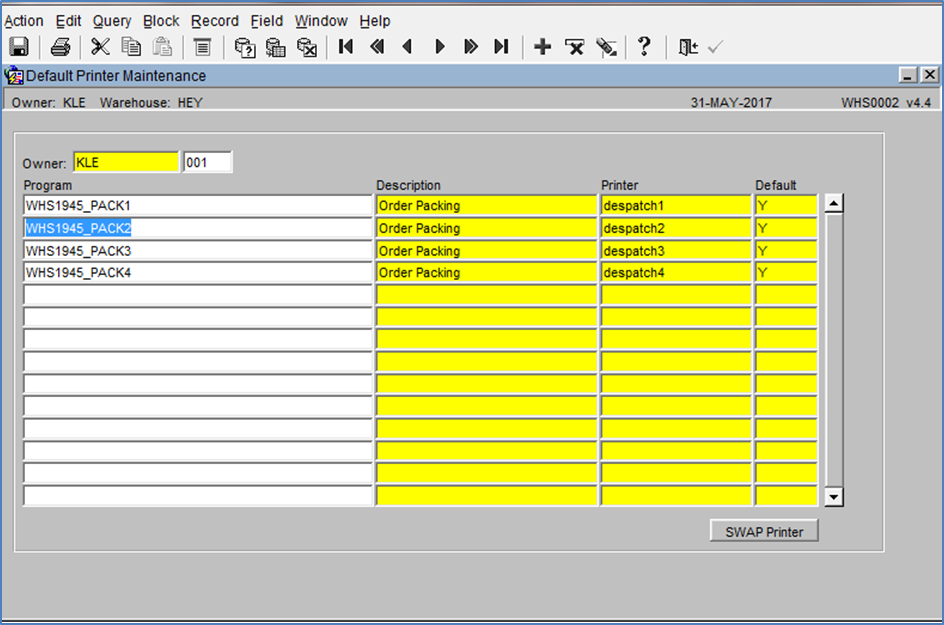This screenshot has width=944, height=625.
Task: Click the Save toolbar icon
Action: pos(19,47)
